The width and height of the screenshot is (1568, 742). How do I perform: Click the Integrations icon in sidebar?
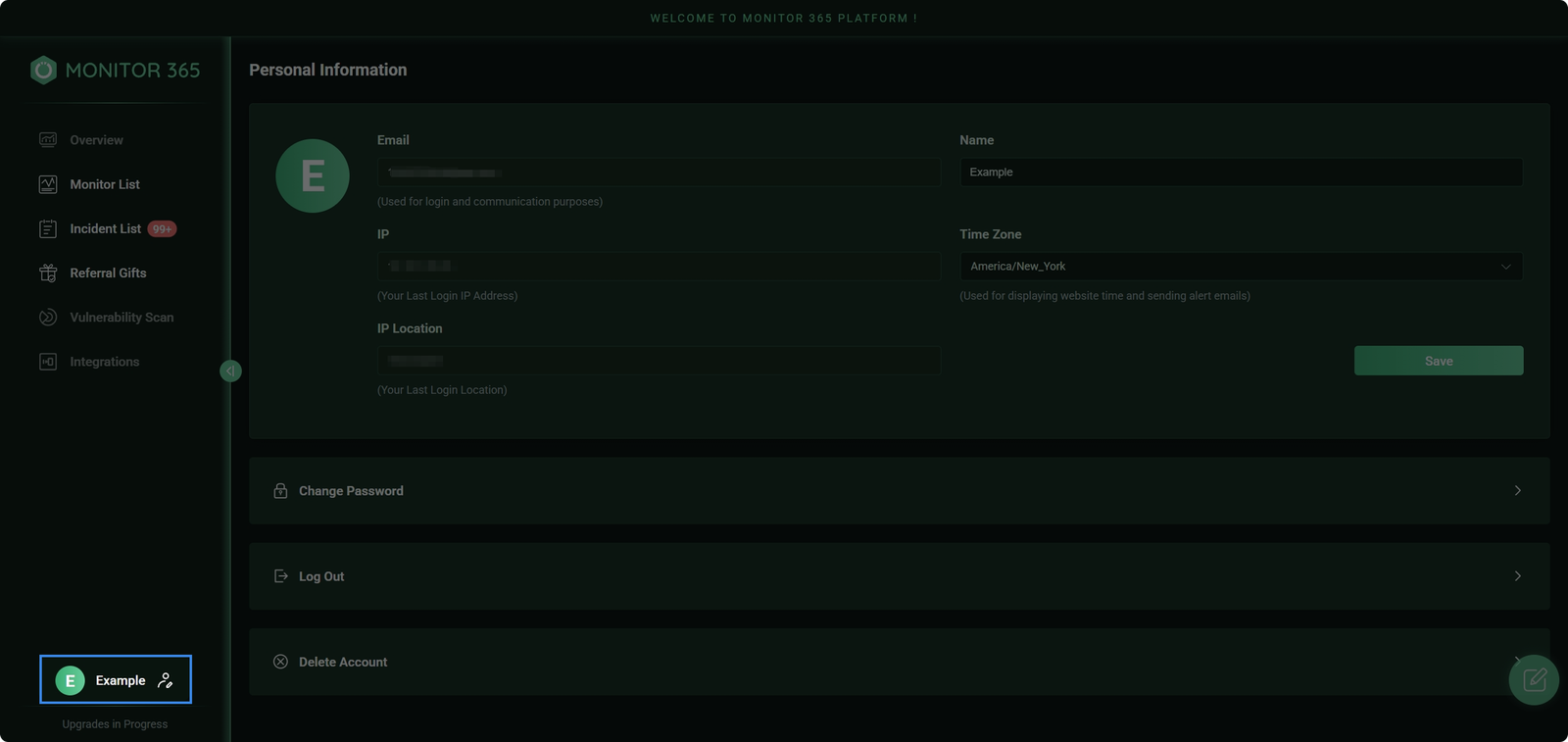[48, 362]
